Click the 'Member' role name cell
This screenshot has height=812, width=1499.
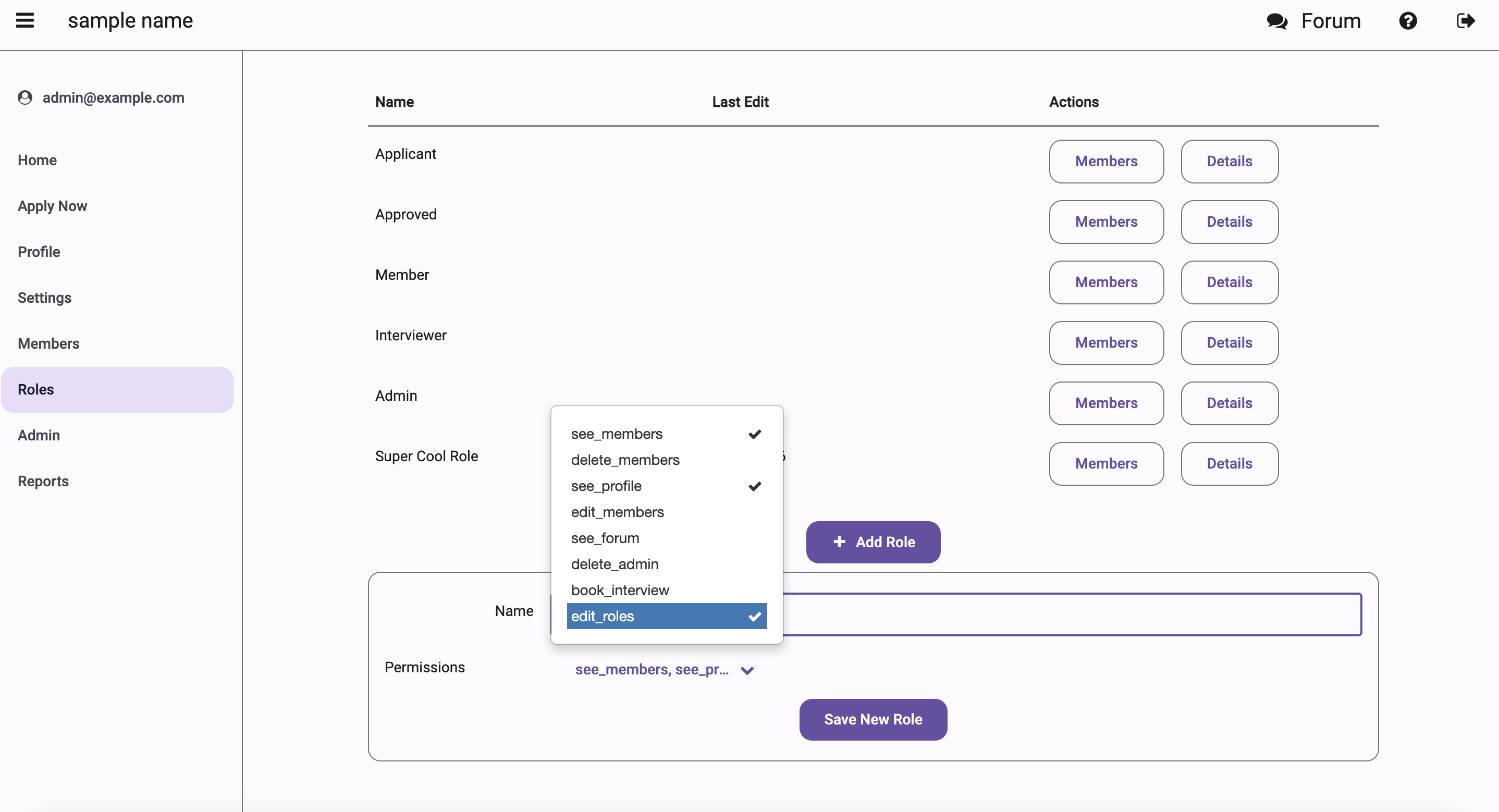(x=402, y=274)
